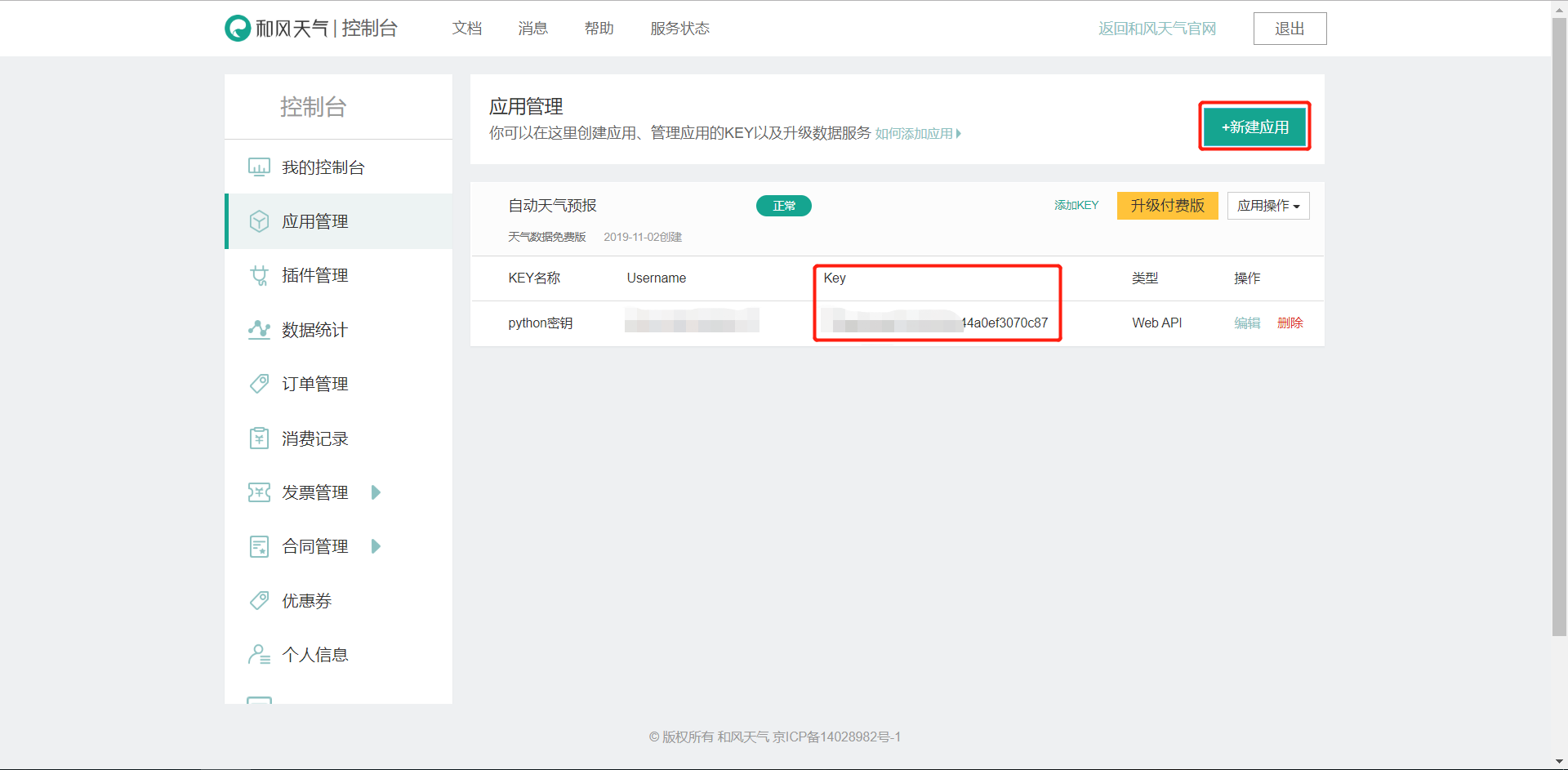Image resolution: width=1568 pixels, height=770 pixels.
Task: Click the 个人信息 person icon
Action: point(259,655)
